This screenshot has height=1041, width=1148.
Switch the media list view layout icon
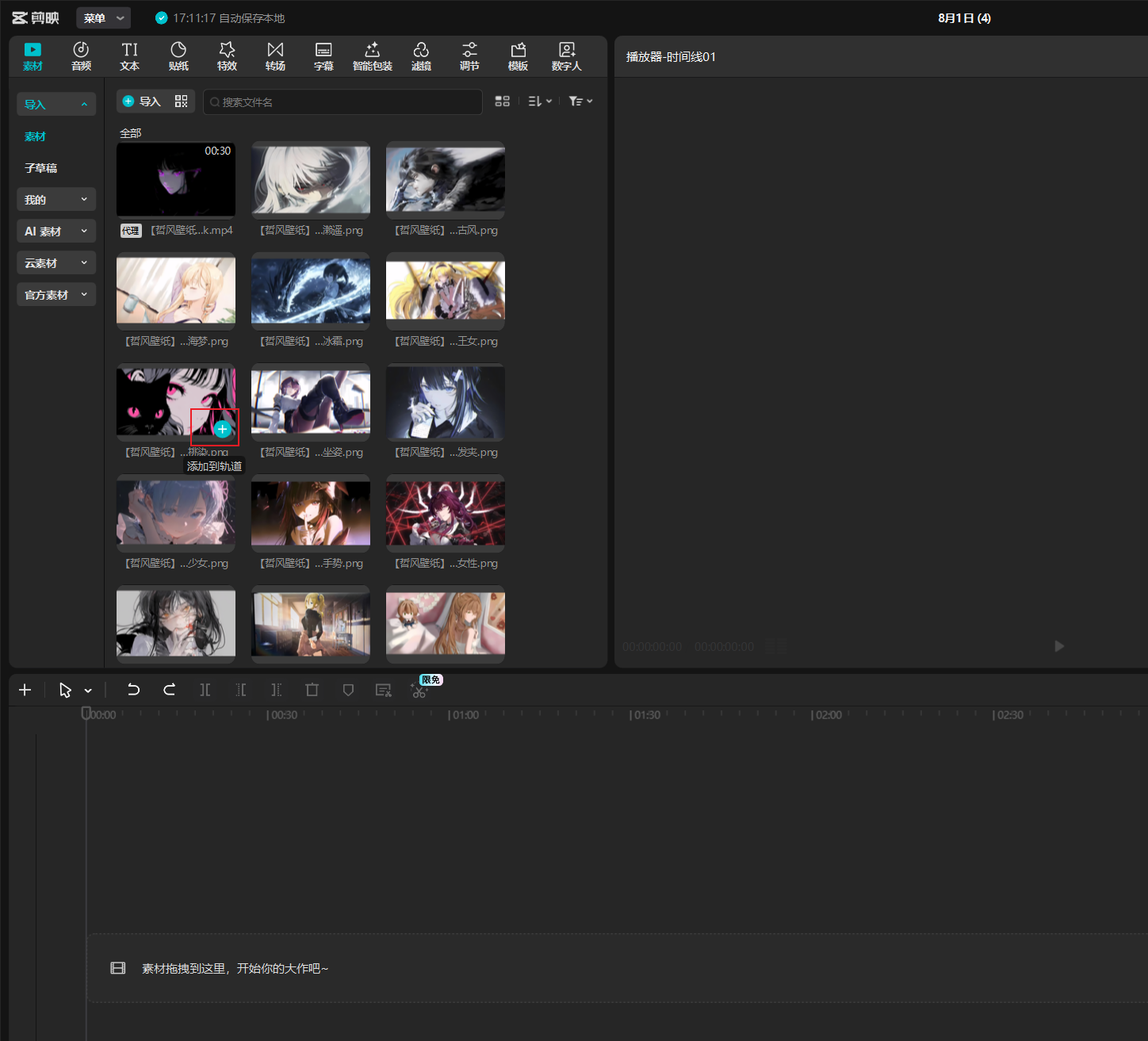pyautogui.click(x=502, y=101)
